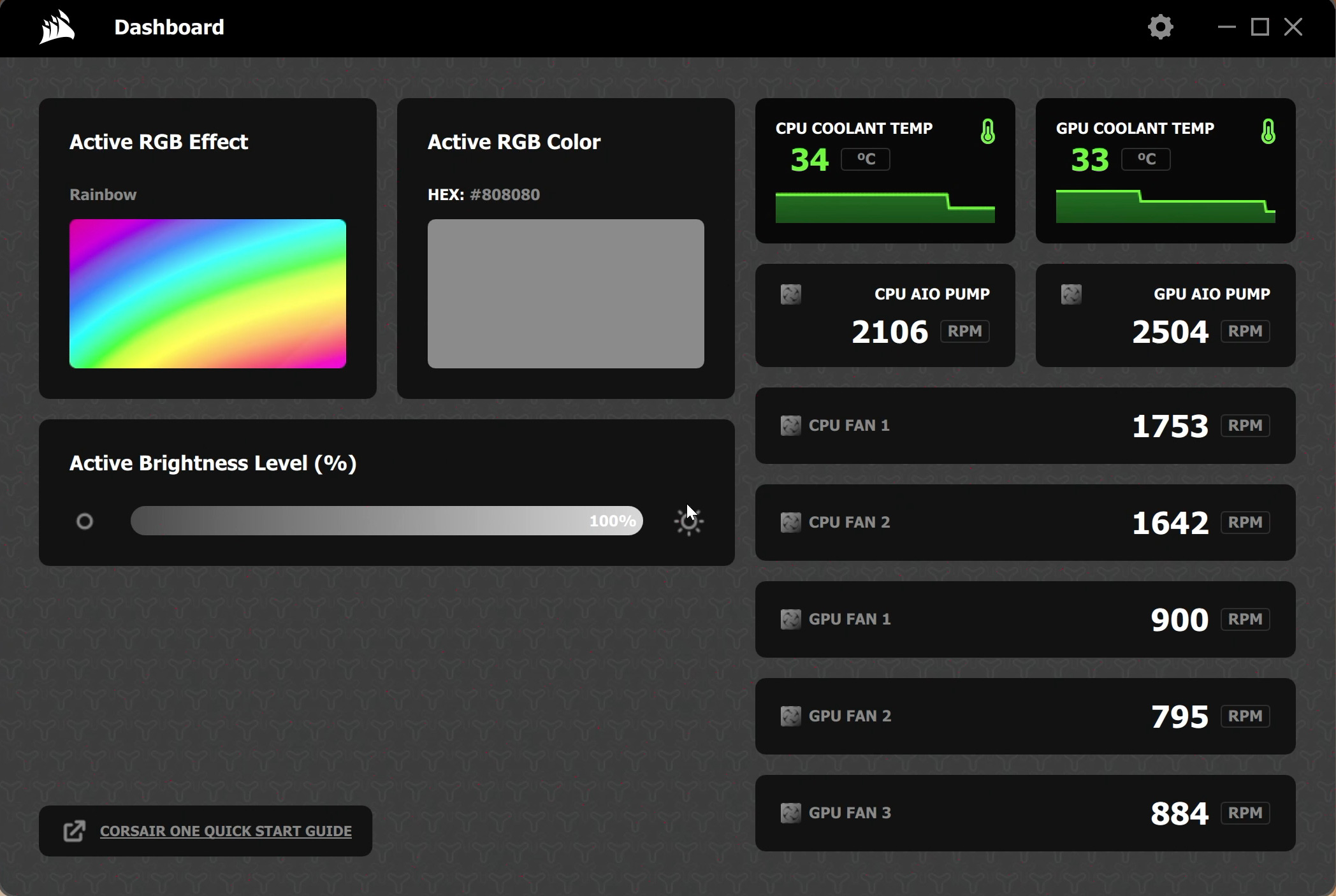Click the Rainbow effect preview swatch

[x=208, y=294]
